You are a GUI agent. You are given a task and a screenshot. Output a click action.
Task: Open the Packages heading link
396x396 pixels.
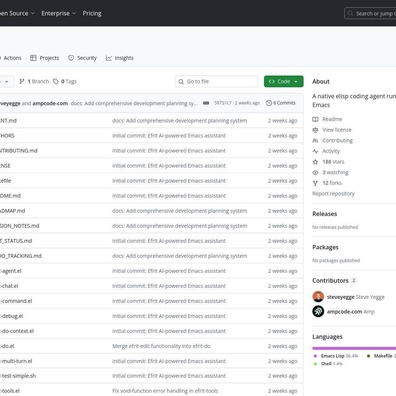[x=325, y=247]
